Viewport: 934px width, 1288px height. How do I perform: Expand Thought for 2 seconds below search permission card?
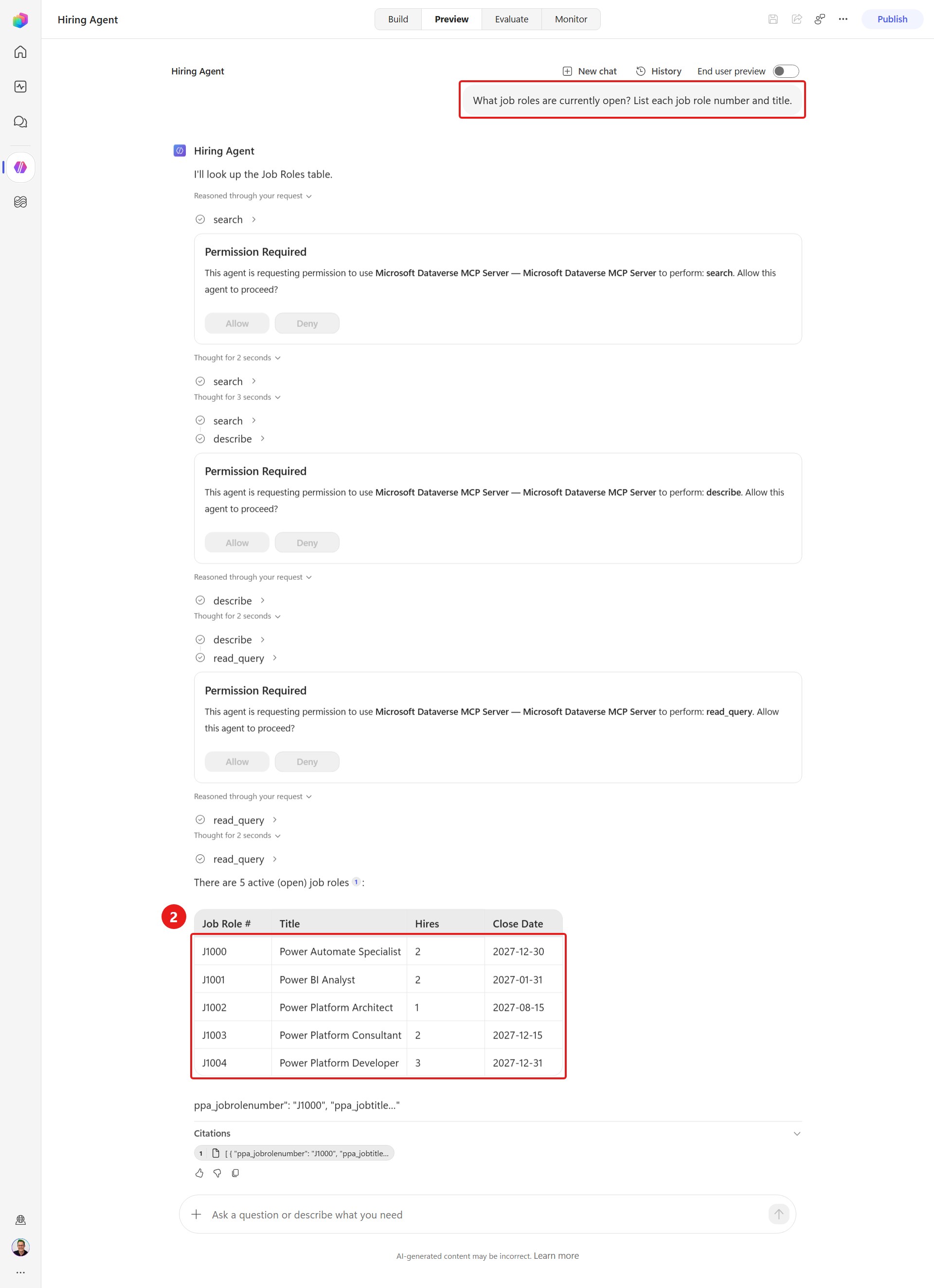point(237,358)
